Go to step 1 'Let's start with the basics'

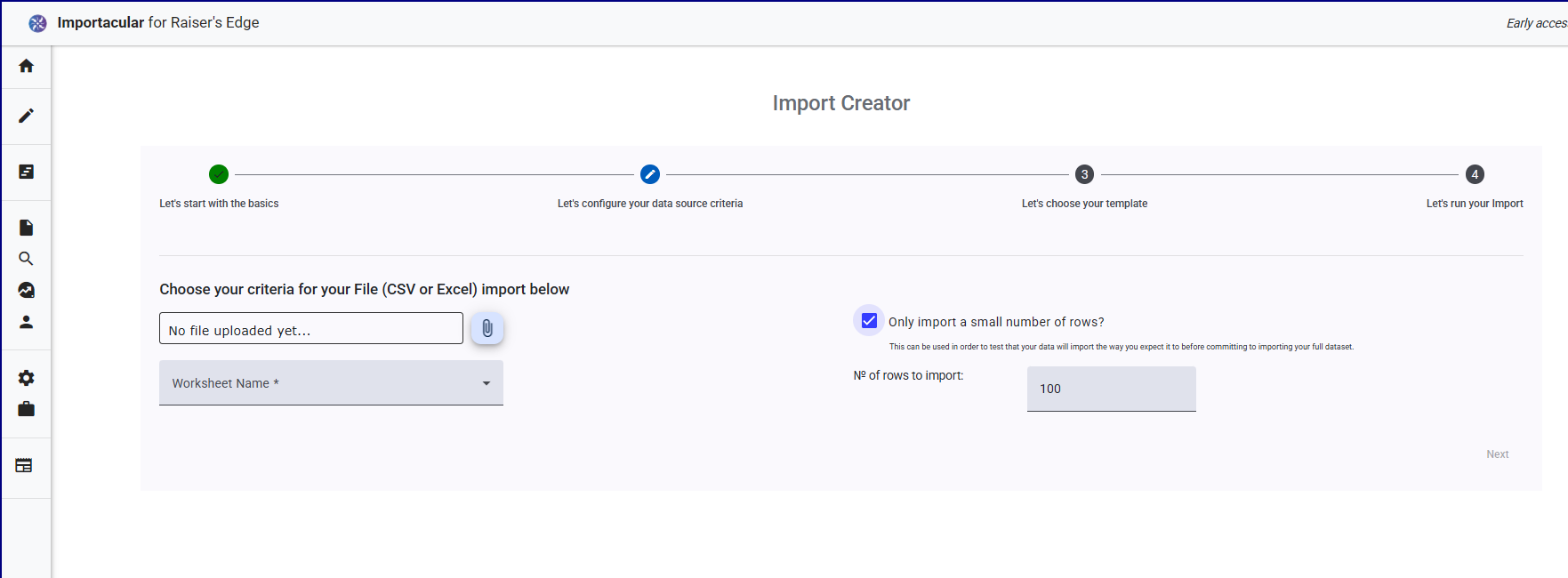pyautogui.click(x=219, y=174)
